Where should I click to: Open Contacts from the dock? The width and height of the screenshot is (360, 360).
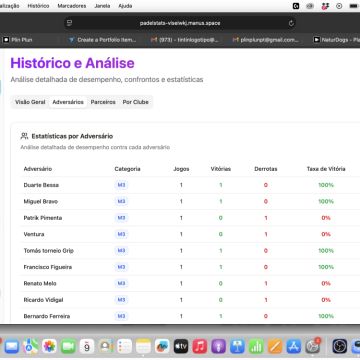coord(106,347)
